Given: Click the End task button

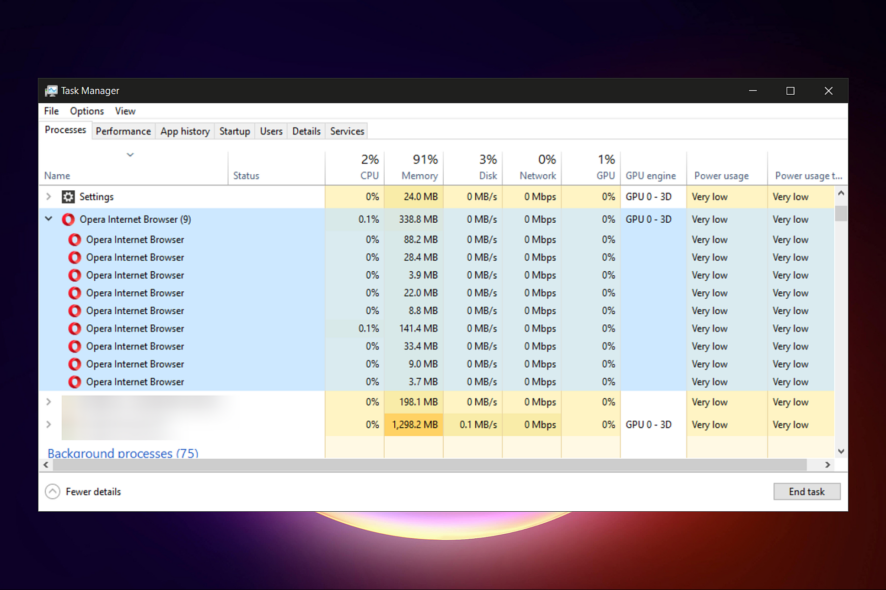Looking at the screenshot, I should pos(807,492).
